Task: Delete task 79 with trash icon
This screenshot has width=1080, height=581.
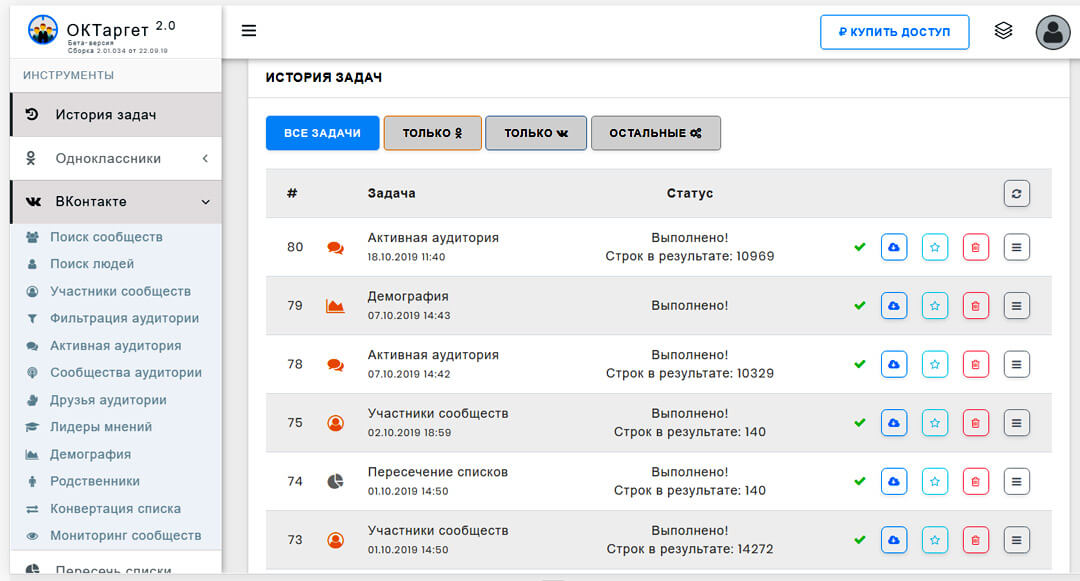Action: (x=975, y=306)
